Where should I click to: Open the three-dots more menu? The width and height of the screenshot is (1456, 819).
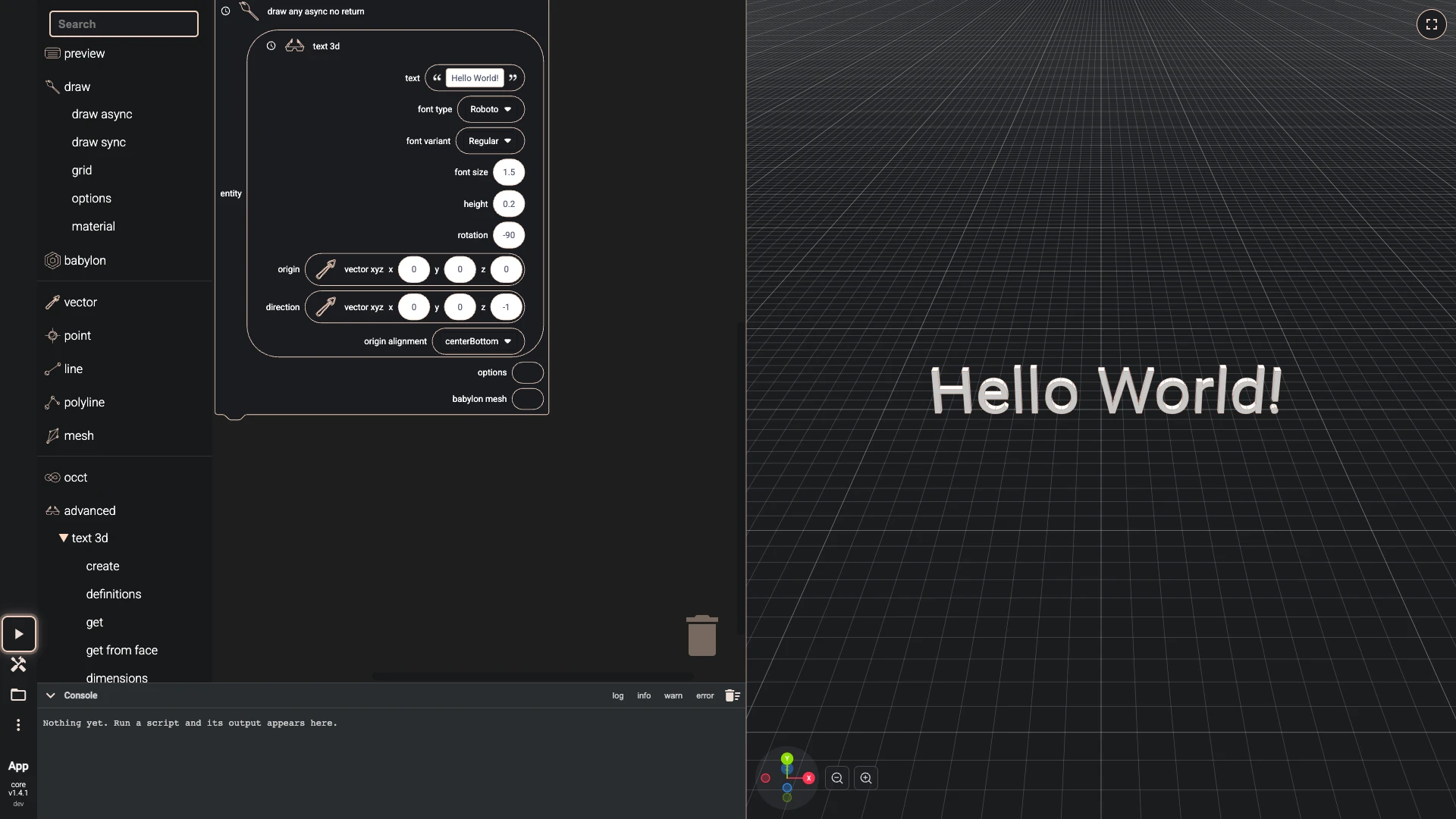pyautogui.click(x=18, y=725)
